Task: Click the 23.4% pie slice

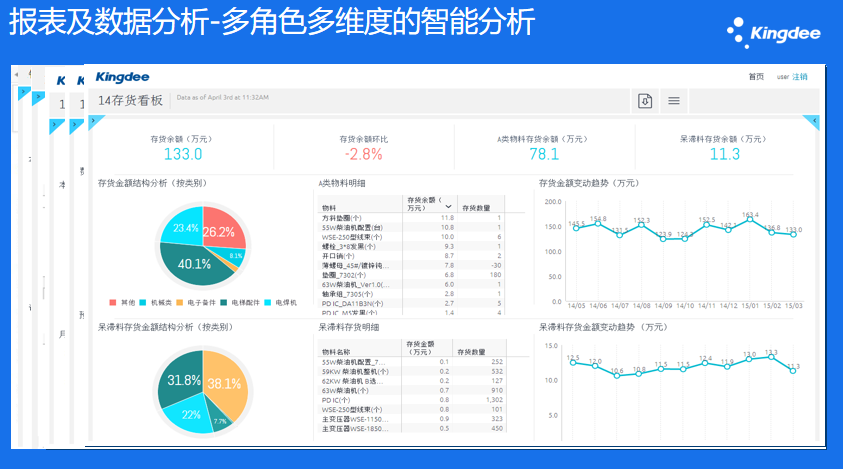Action: [183, 226]
